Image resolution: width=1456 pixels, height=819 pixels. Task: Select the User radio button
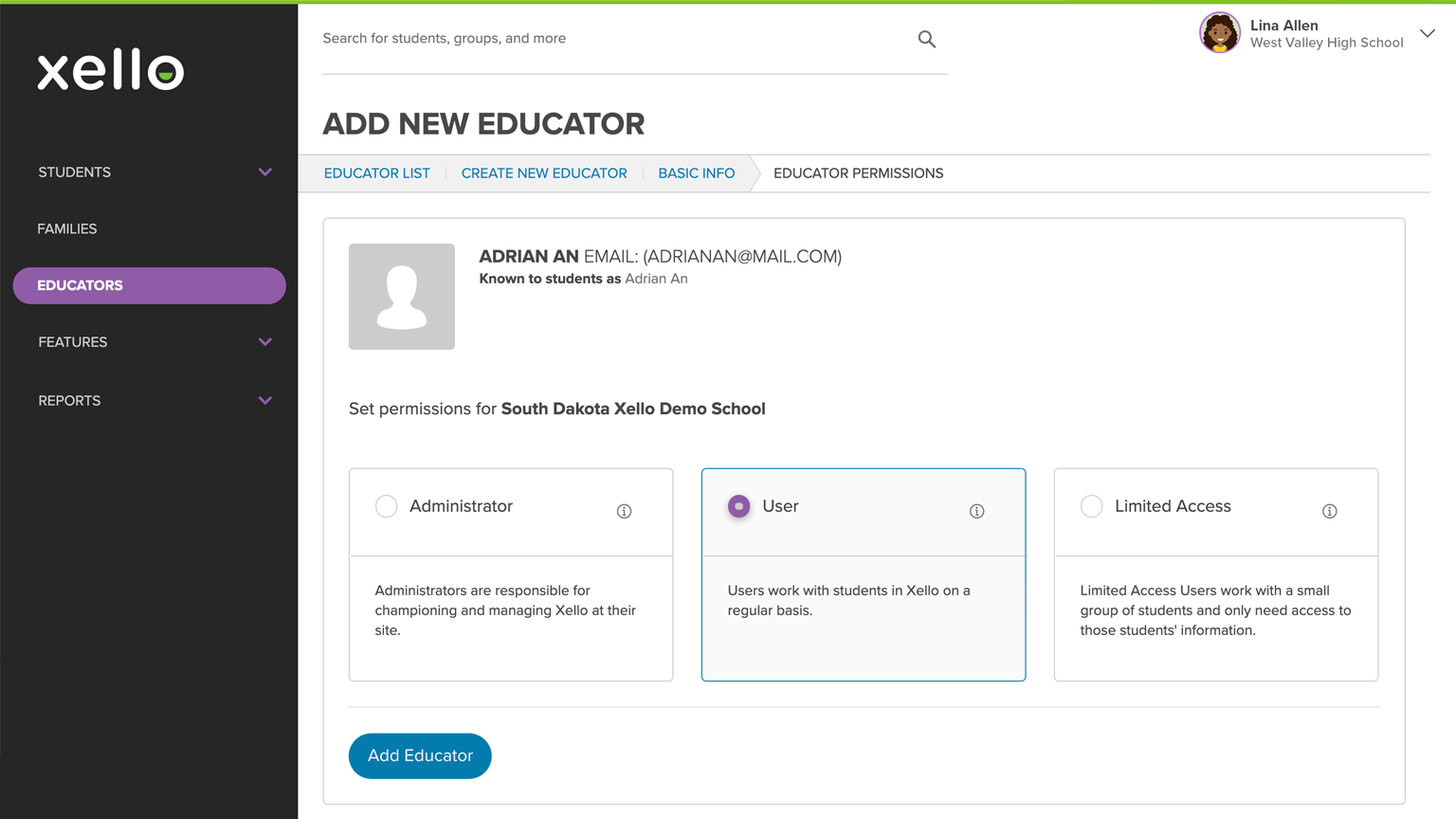click(x=738, y=506)
